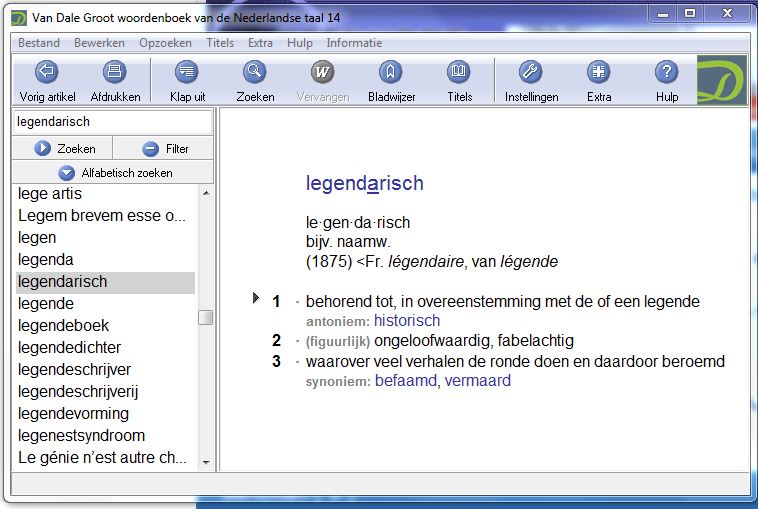Click the Klap uit toolbar icon
The height and width of the screenshot is (509, 758).
[x=187, y=72]
